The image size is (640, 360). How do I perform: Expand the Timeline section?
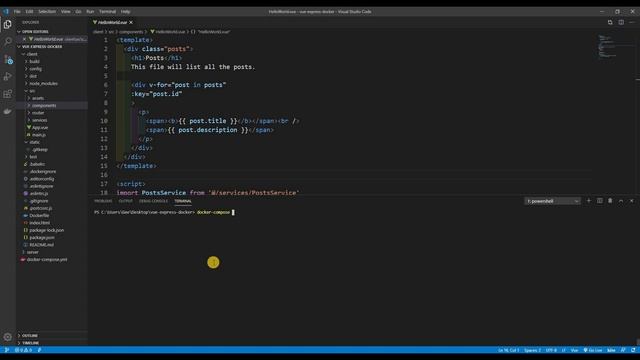point(31,343)
